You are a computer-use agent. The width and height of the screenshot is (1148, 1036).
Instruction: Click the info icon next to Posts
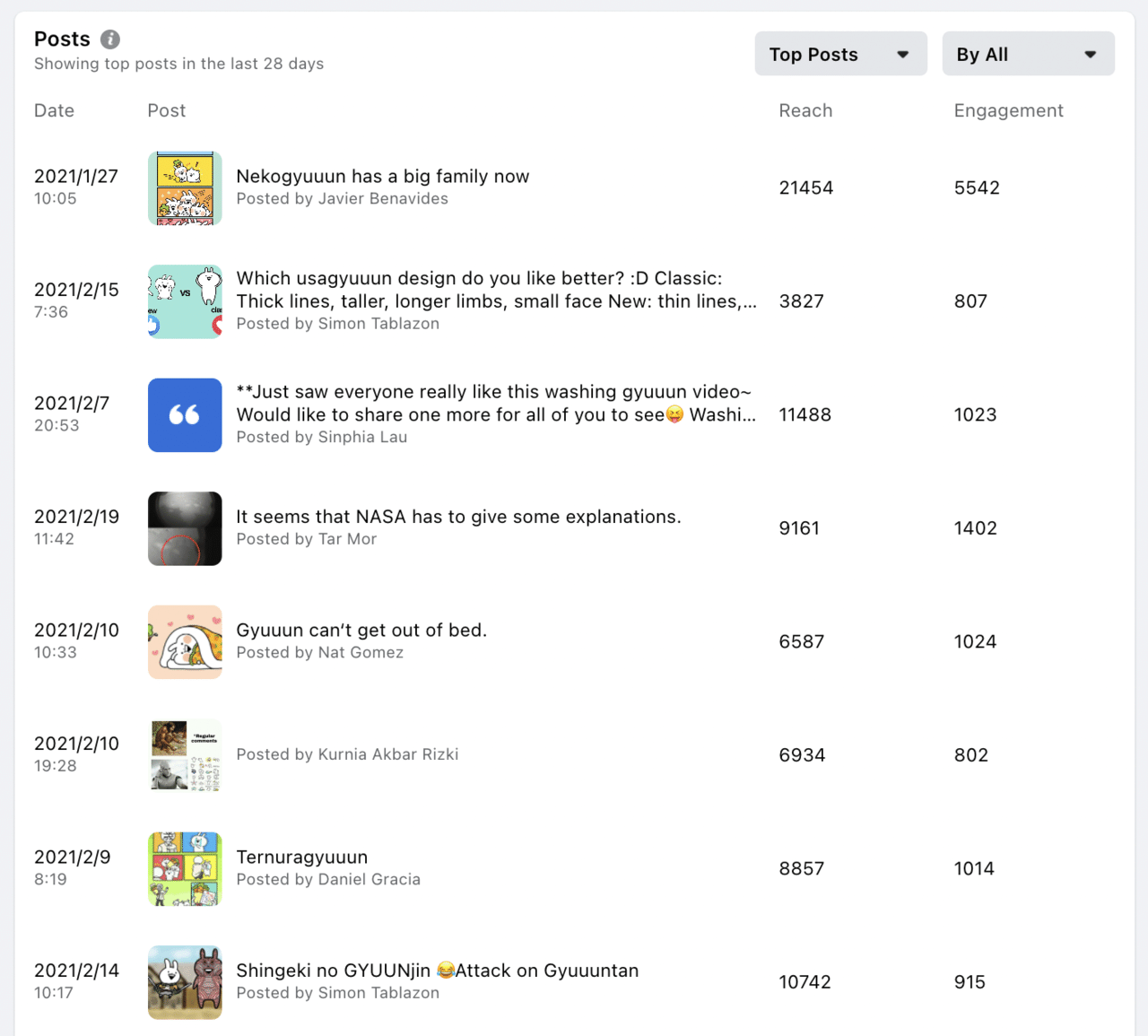tap(110, 39)
